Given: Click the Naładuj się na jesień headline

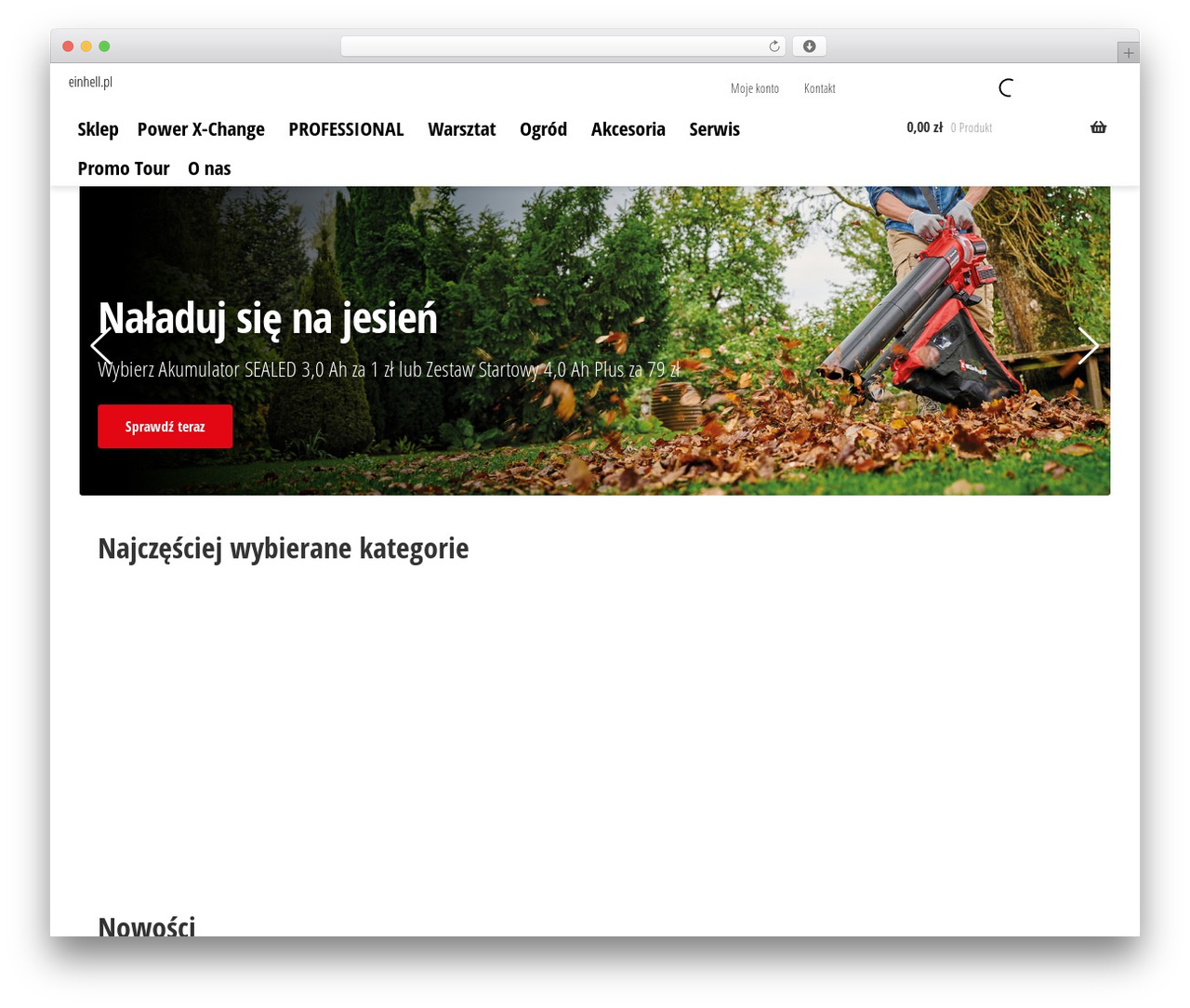Looking at the screenshot, I should pyautogui.click(x=268, y=318).
